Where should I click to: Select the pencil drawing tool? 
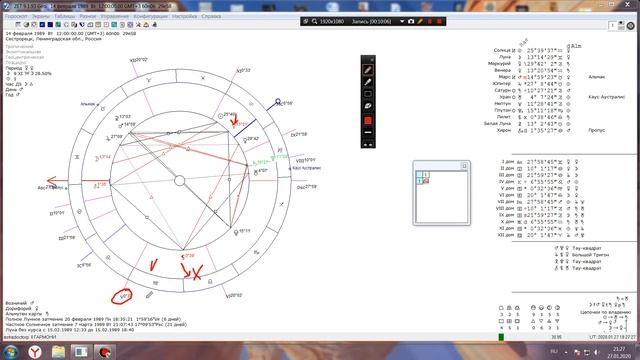pyautogui.click(x=368, y=70)
